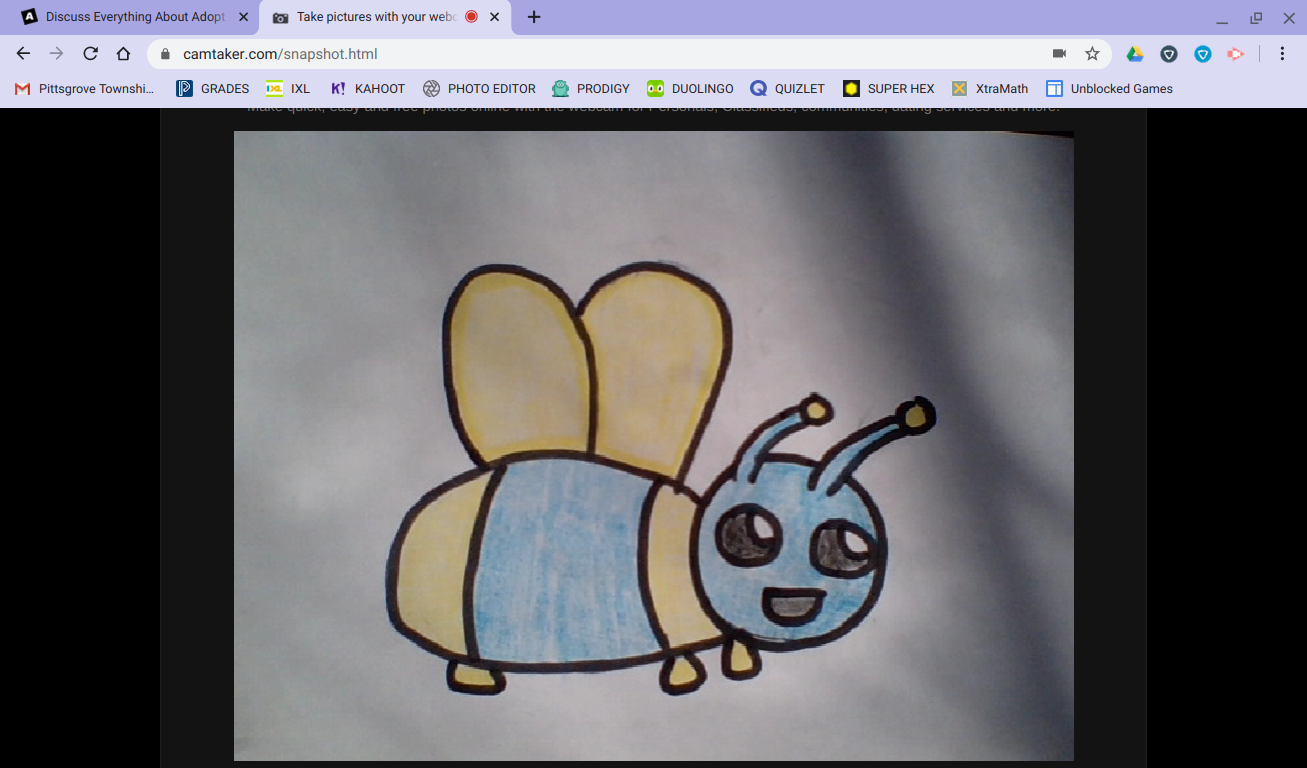This screenshot has height=768, width=1307.
Task: Open the Google Drive extension
Action: tap(1135, 54)
